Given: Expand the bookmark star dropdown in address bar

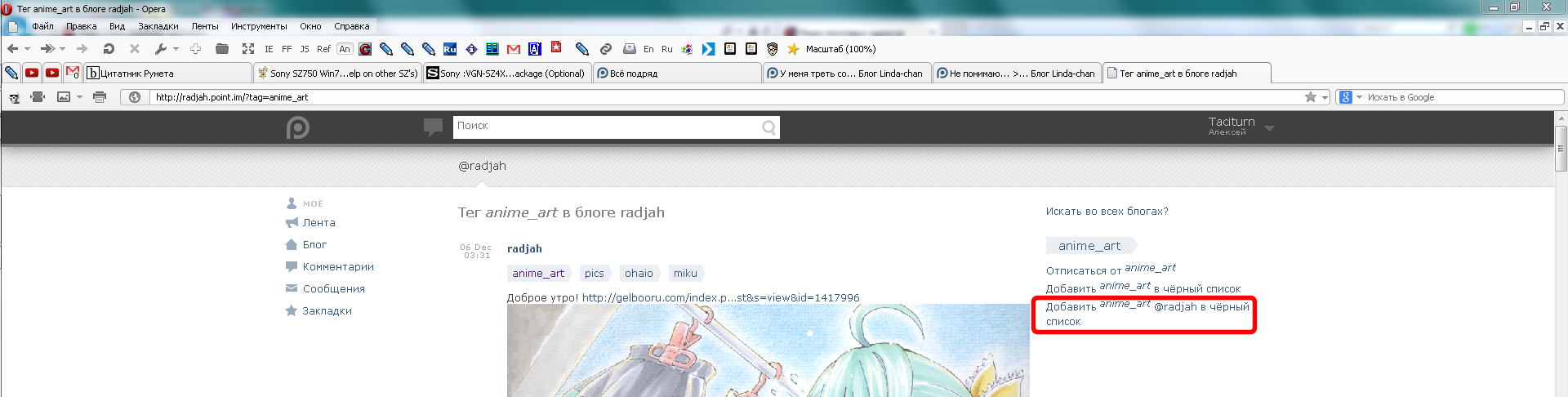Looking at the screenshot, I should pyautogui.click(x=1325, y=97).
